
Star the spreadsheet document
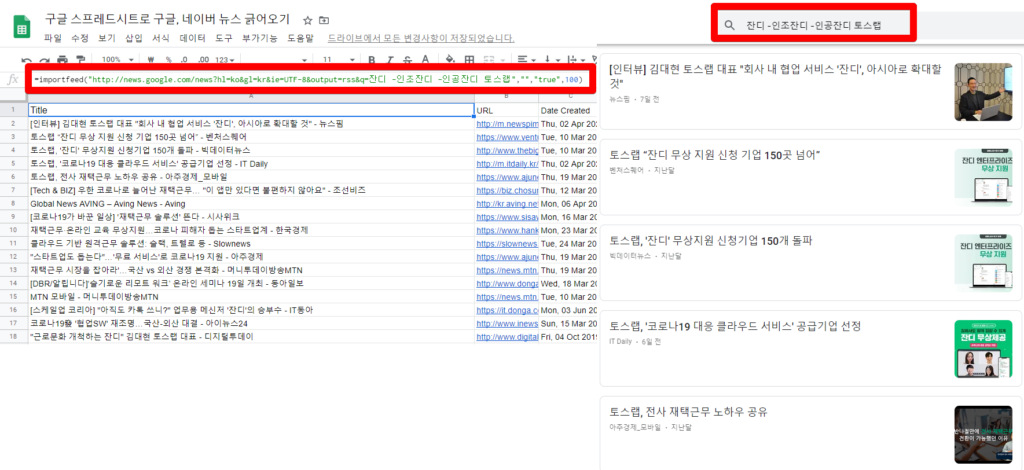point(308,20)
